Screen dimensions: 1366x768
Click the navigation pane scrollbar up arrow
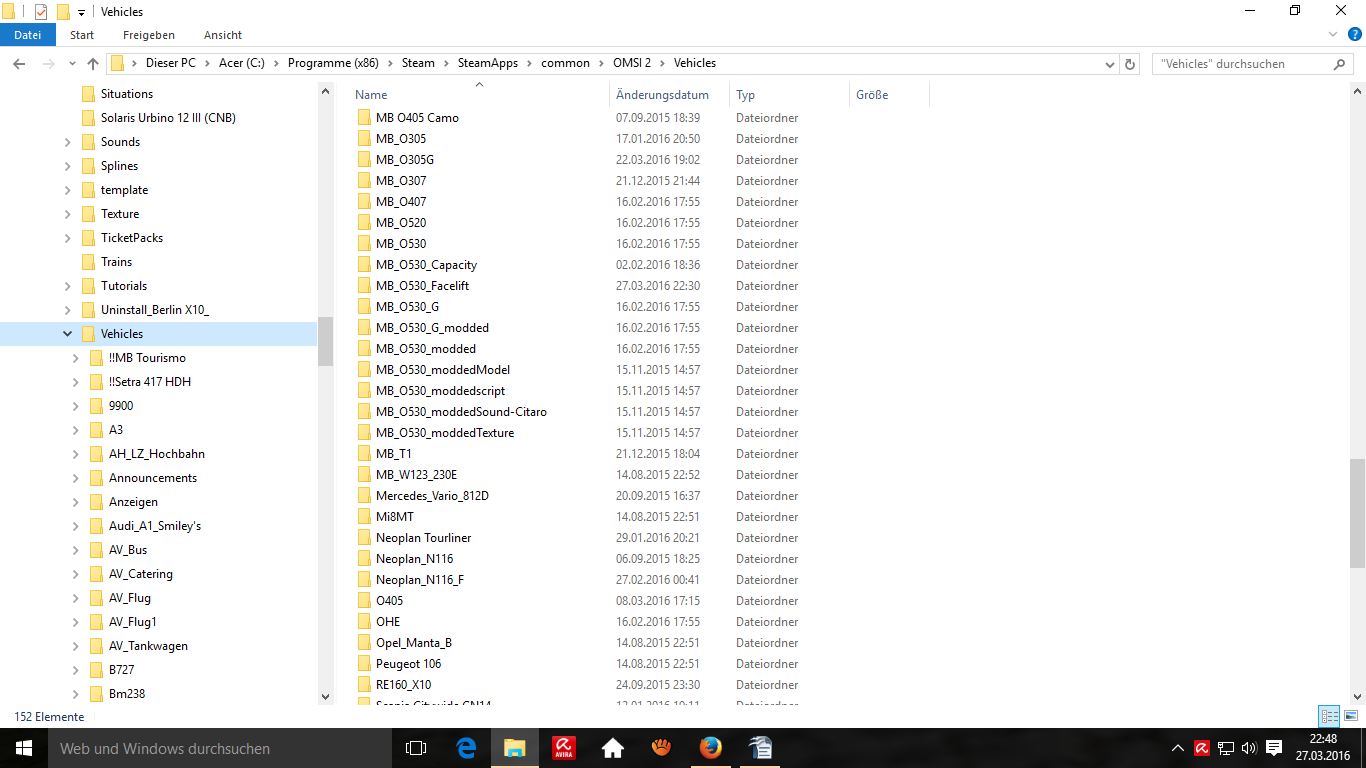(x=325, y=91)
